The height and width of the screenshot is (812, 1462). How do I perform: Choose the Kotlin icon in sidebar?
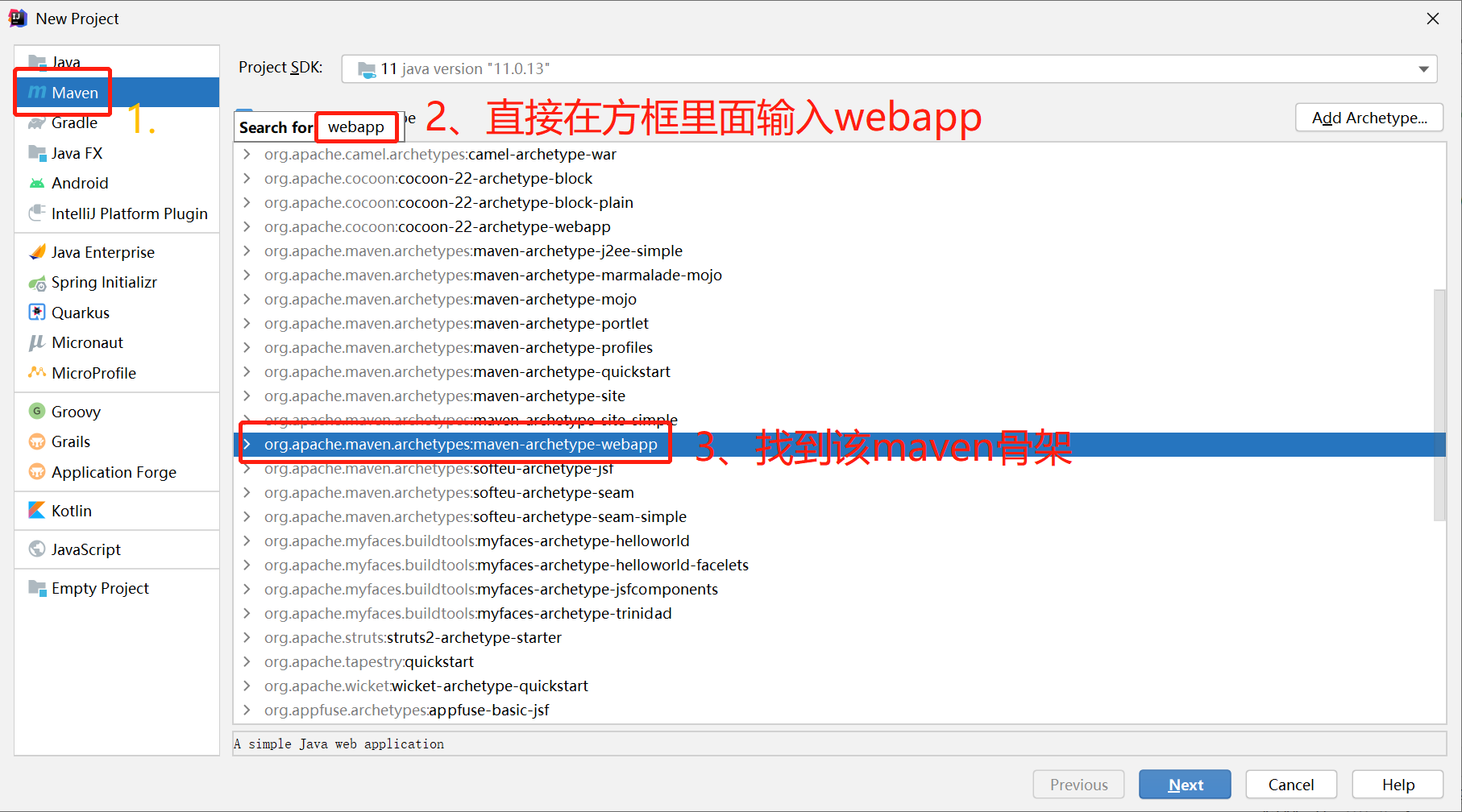[x=37, y=511]
